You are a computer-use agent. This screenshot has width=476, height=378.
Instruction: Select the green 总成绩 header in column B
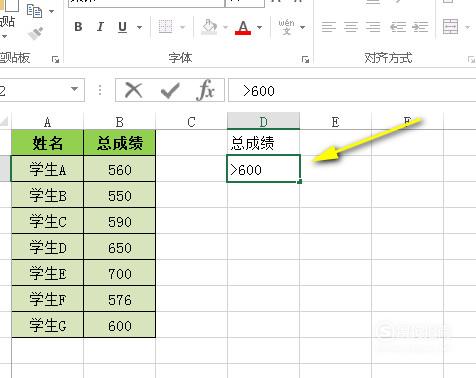coord(119,143)
